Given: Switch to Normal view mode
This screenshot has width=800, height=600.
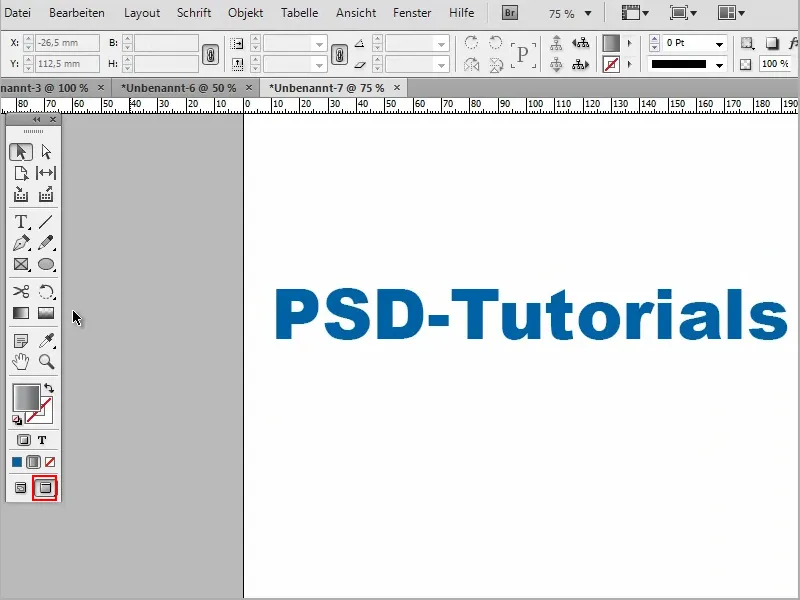Looking at the screenshot, I should (20, 488).
